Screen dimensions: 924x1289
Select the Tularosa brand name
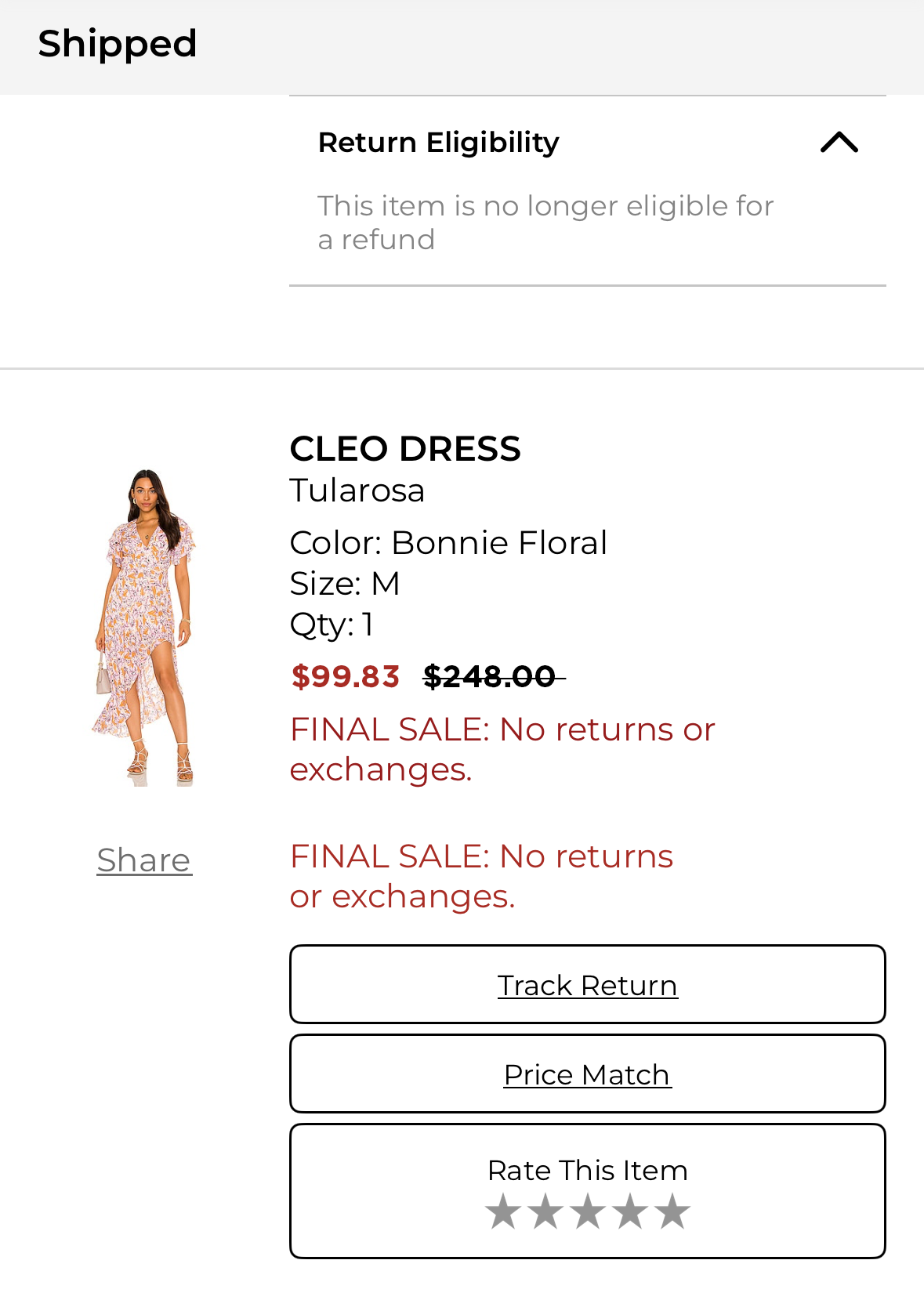pos(357,491)
